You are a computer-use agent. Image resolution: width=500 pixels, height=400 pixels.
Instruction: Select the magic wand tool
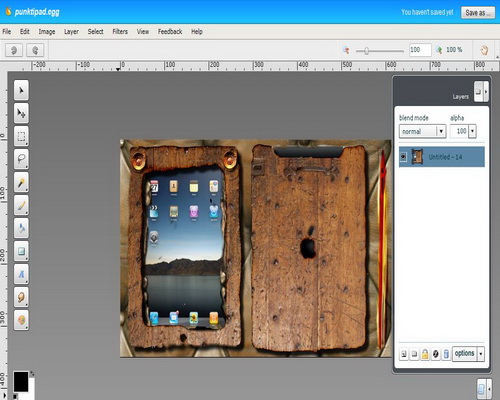coord(21,182)
